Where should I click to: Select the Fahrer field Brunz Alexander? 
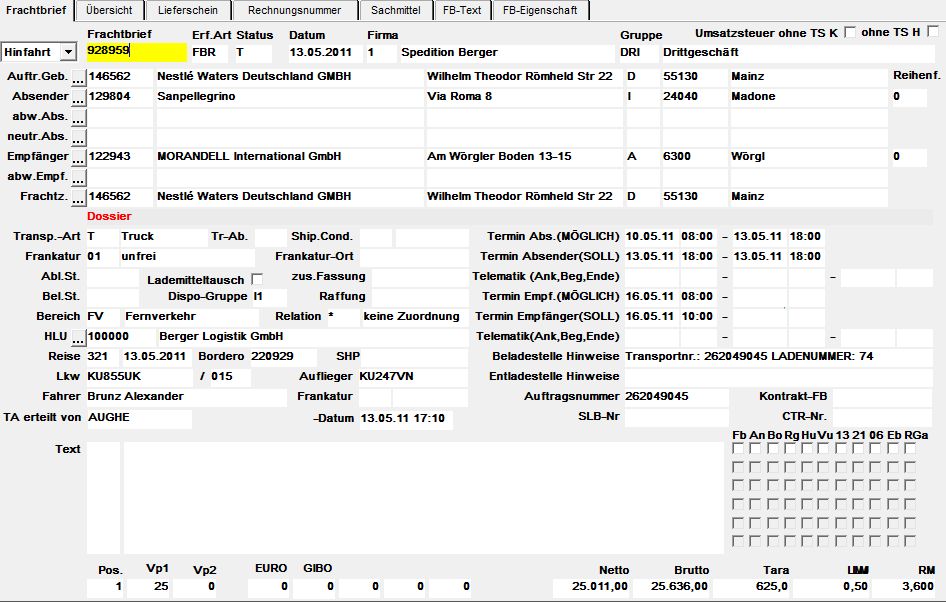(187, 396)
